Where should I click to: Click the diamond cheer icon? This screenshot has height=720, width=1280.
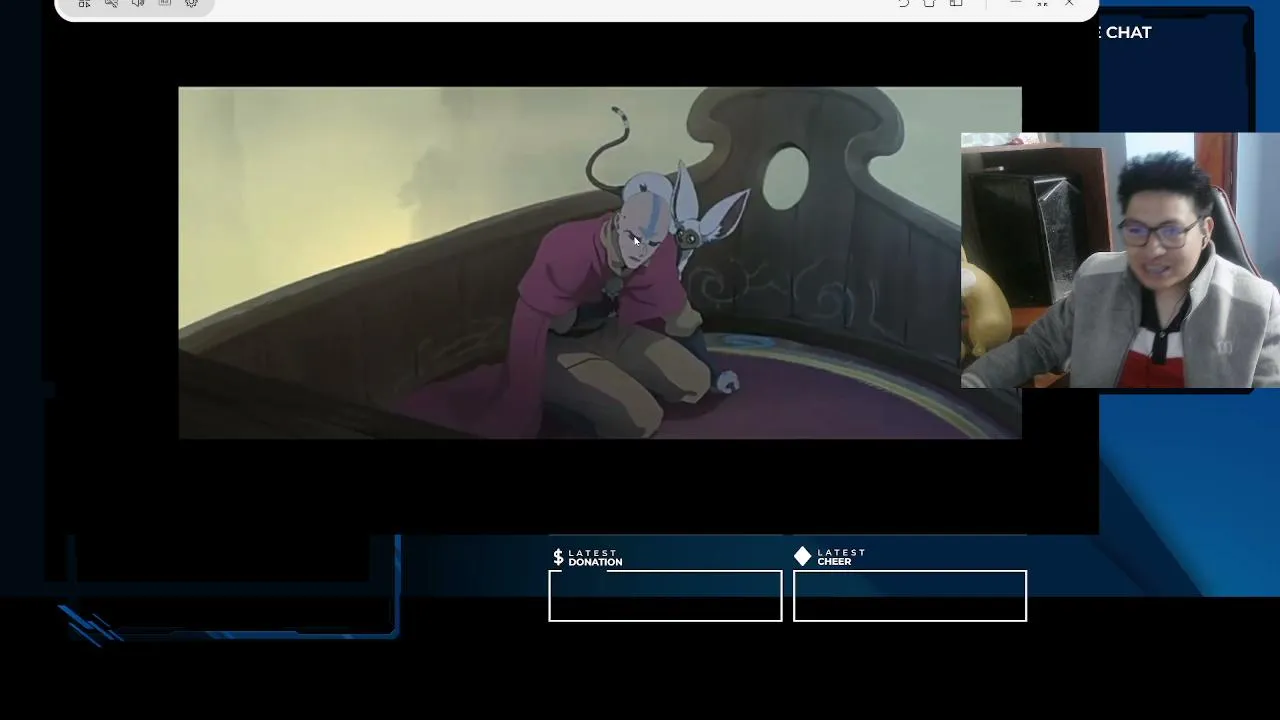(803, 556)
